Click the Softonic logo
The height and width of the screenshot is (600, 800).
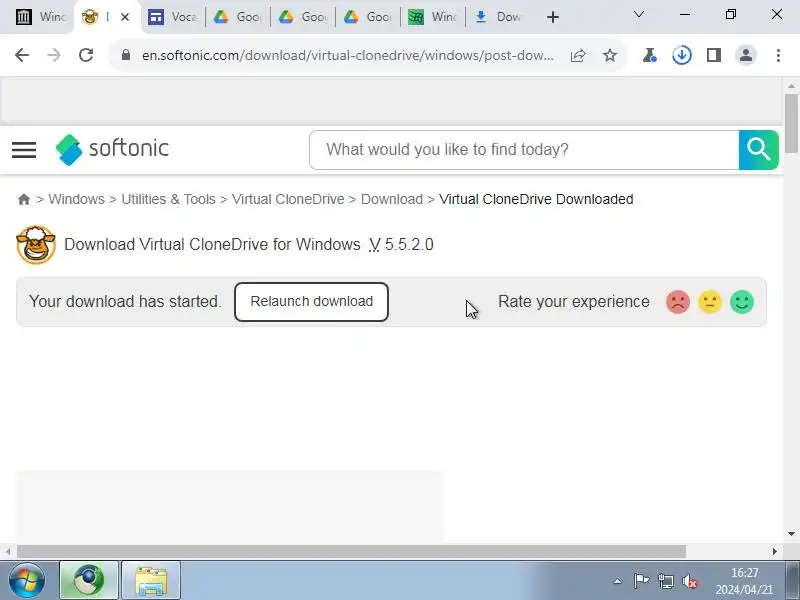(112, 149)
